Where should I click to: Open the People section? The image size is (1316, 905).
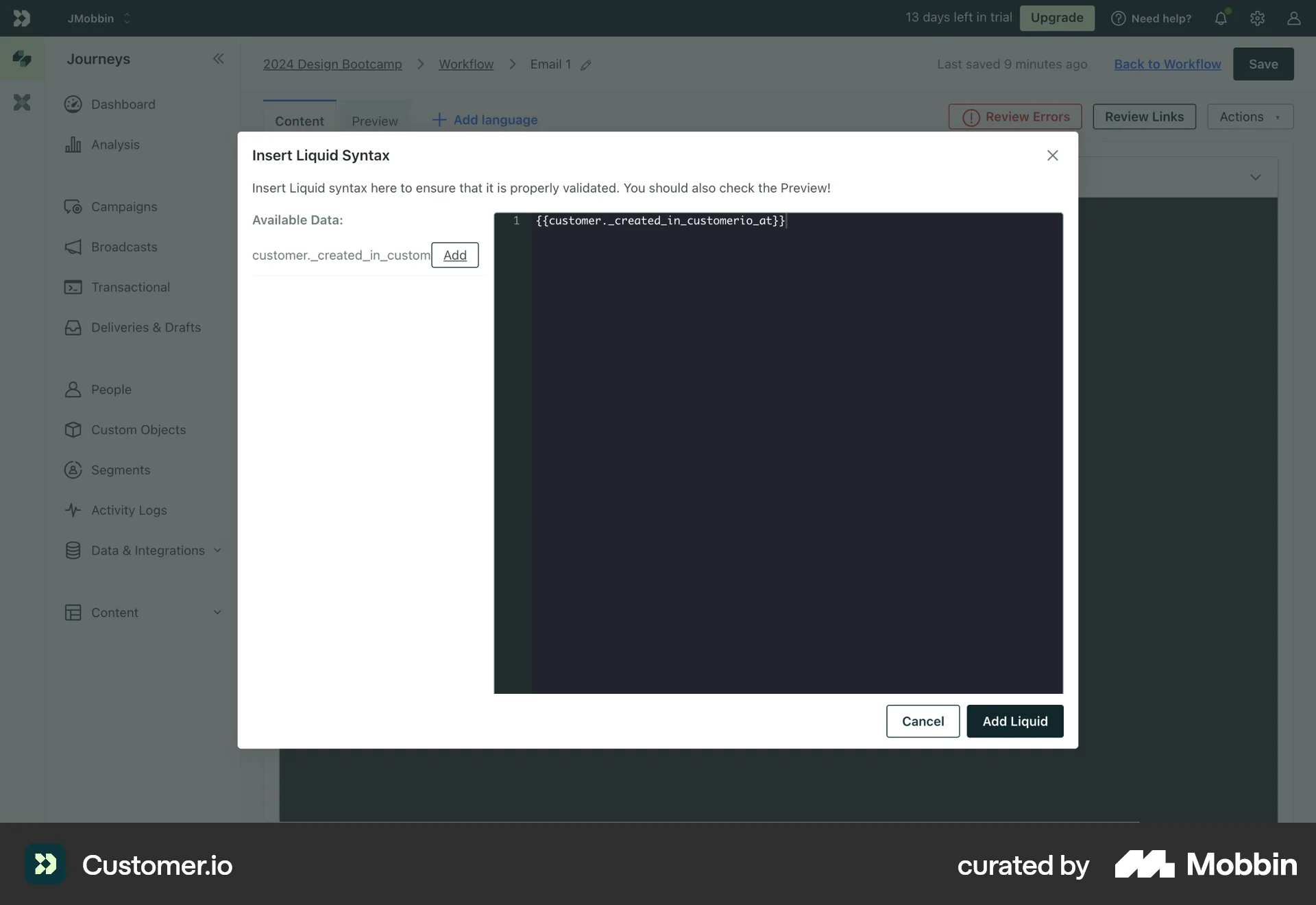(x=112, y=389)
